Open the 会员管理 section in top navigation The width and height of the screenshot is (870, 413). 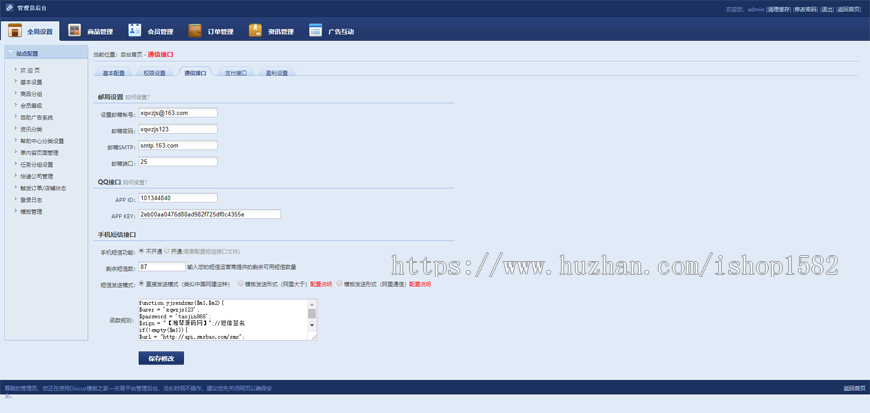150,31
